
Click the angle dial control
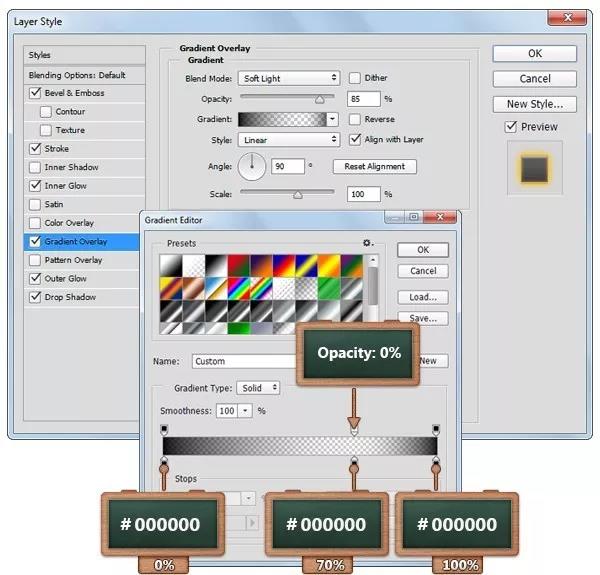point(252,167)
